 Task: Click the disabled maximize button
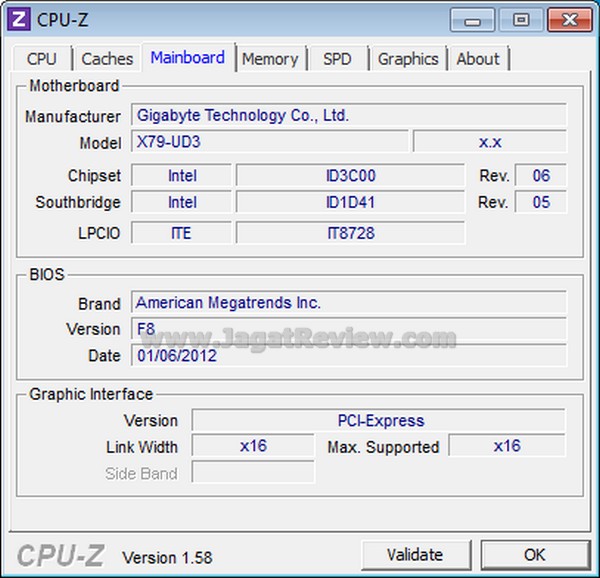[521, 20]
